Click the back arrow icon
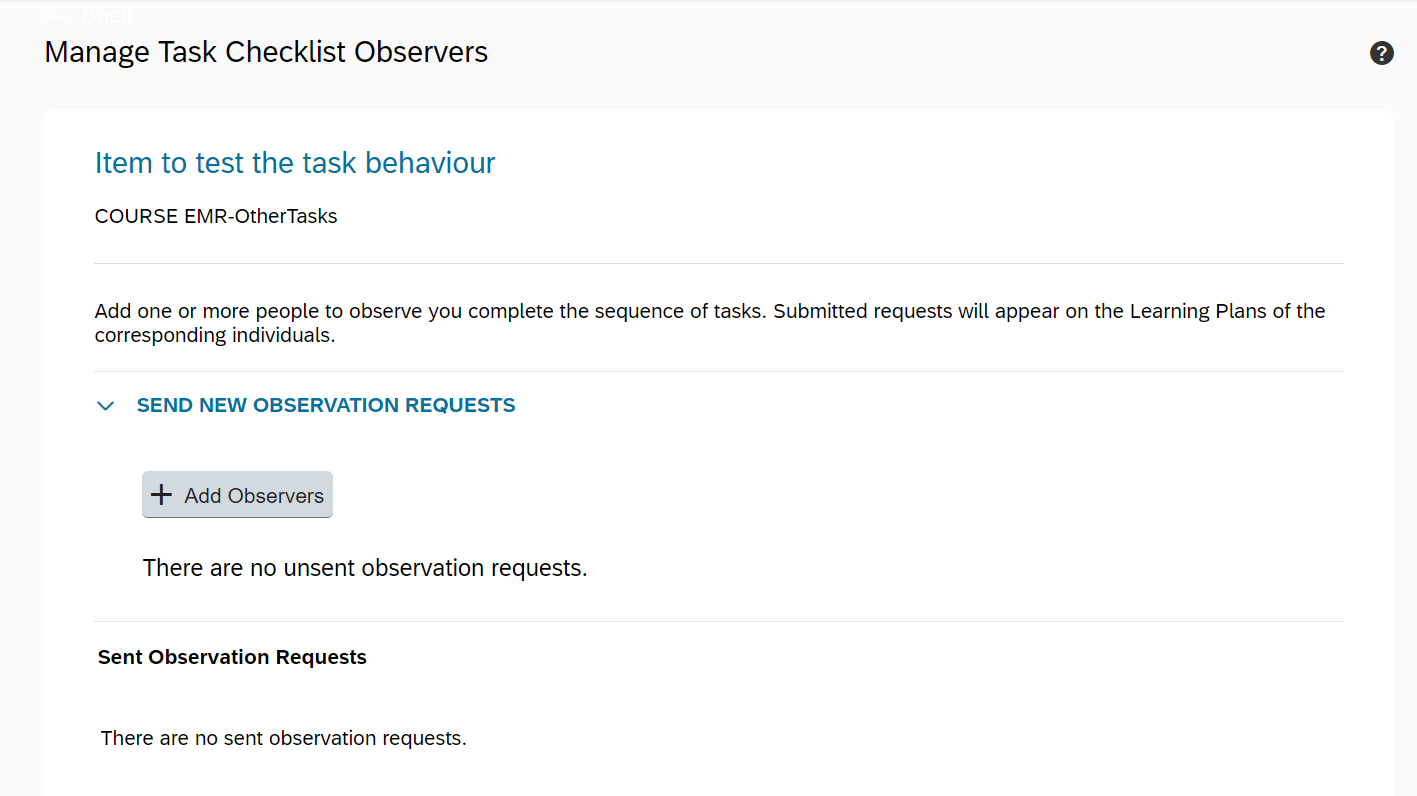The width and height of the screenshot is (1417, 796). point(57,15)
